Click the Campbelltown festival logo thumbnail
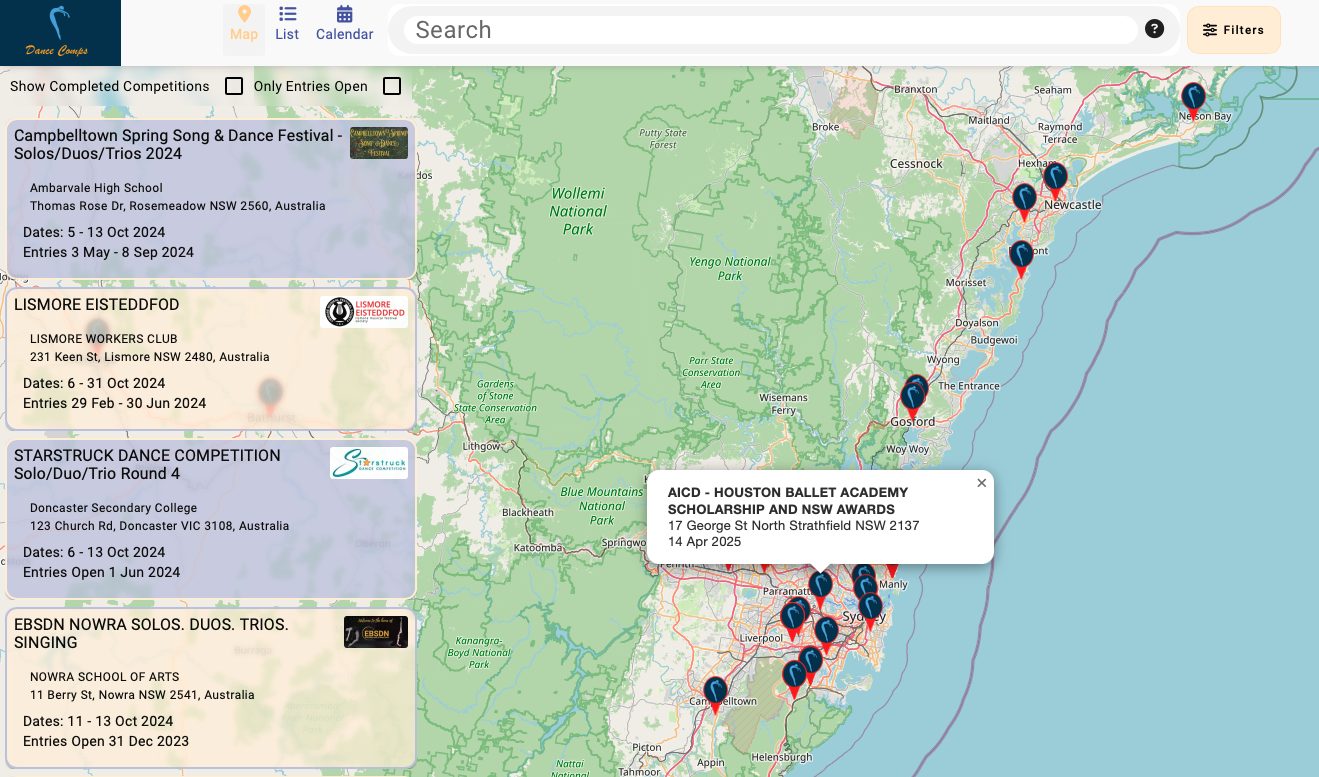The height and width of the screenshot is (777, 1319). point(379,143)
